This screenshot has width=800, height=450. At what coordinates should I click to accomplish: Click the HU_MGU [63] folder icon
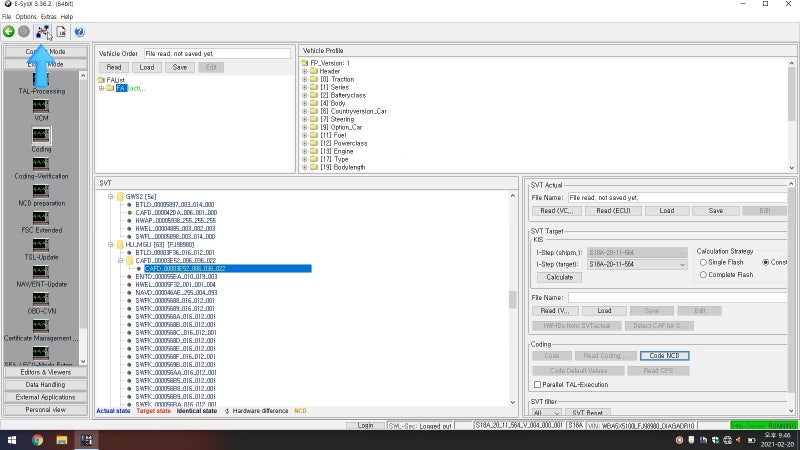120,244
